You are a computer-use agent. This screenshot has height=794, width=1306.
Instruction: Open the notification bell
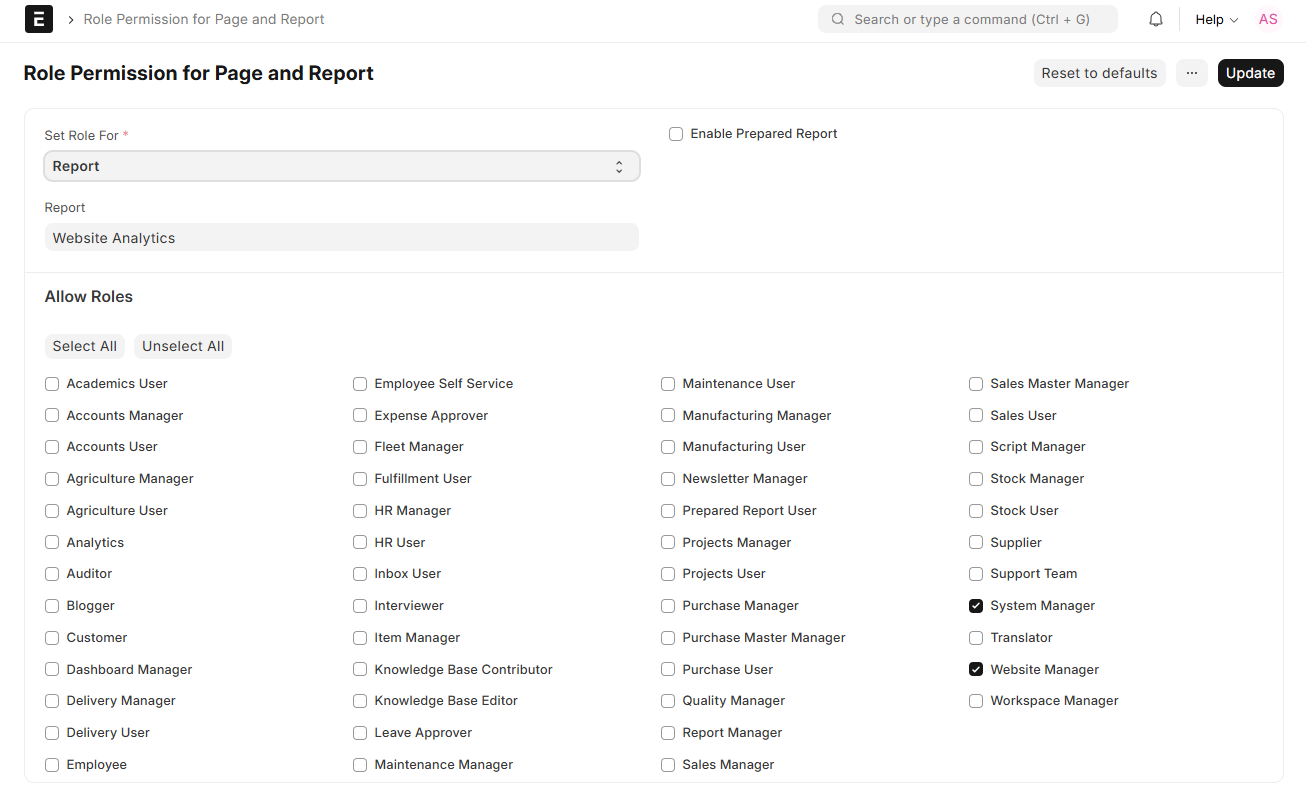pos(1155,18)
